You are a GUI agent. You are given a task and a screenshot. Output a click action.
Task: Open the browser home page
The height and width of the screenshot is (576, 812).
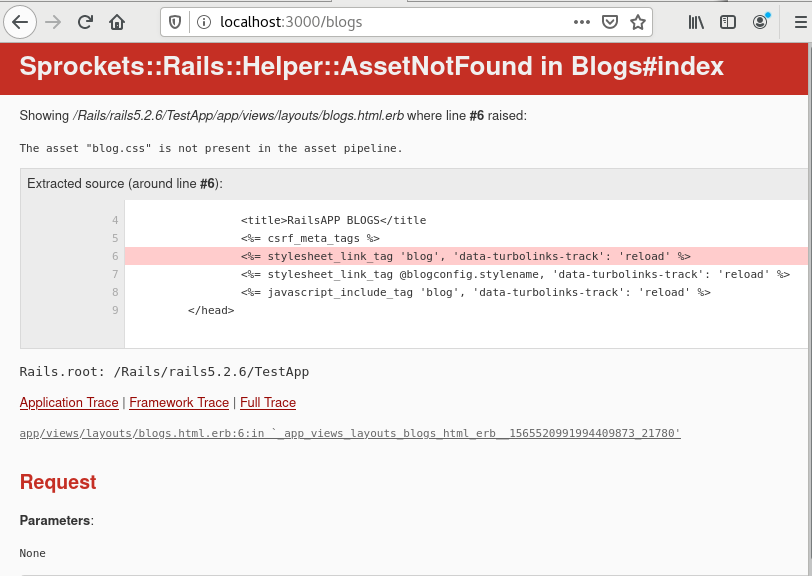(117, 22)
